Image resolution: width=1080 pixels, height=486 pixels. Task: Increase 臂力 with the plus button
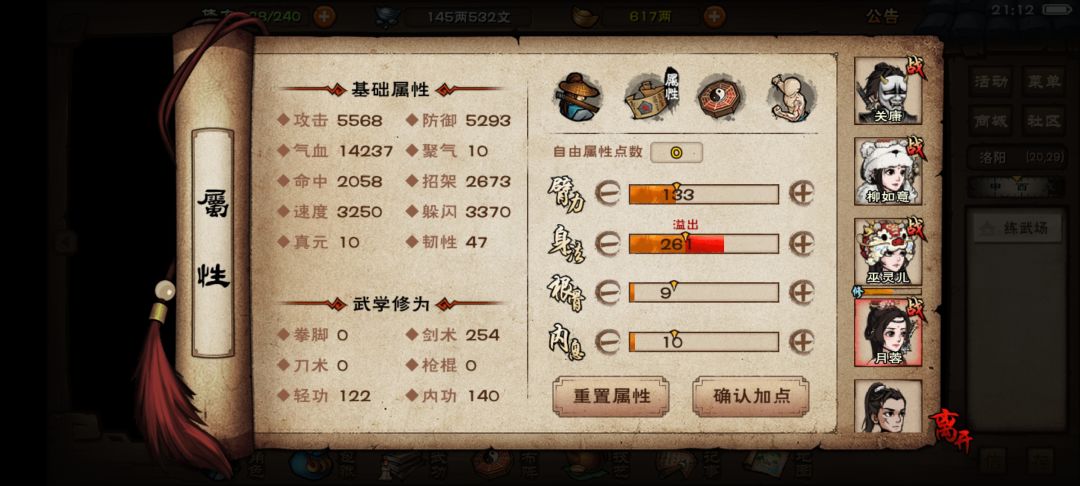coord(802,194)
